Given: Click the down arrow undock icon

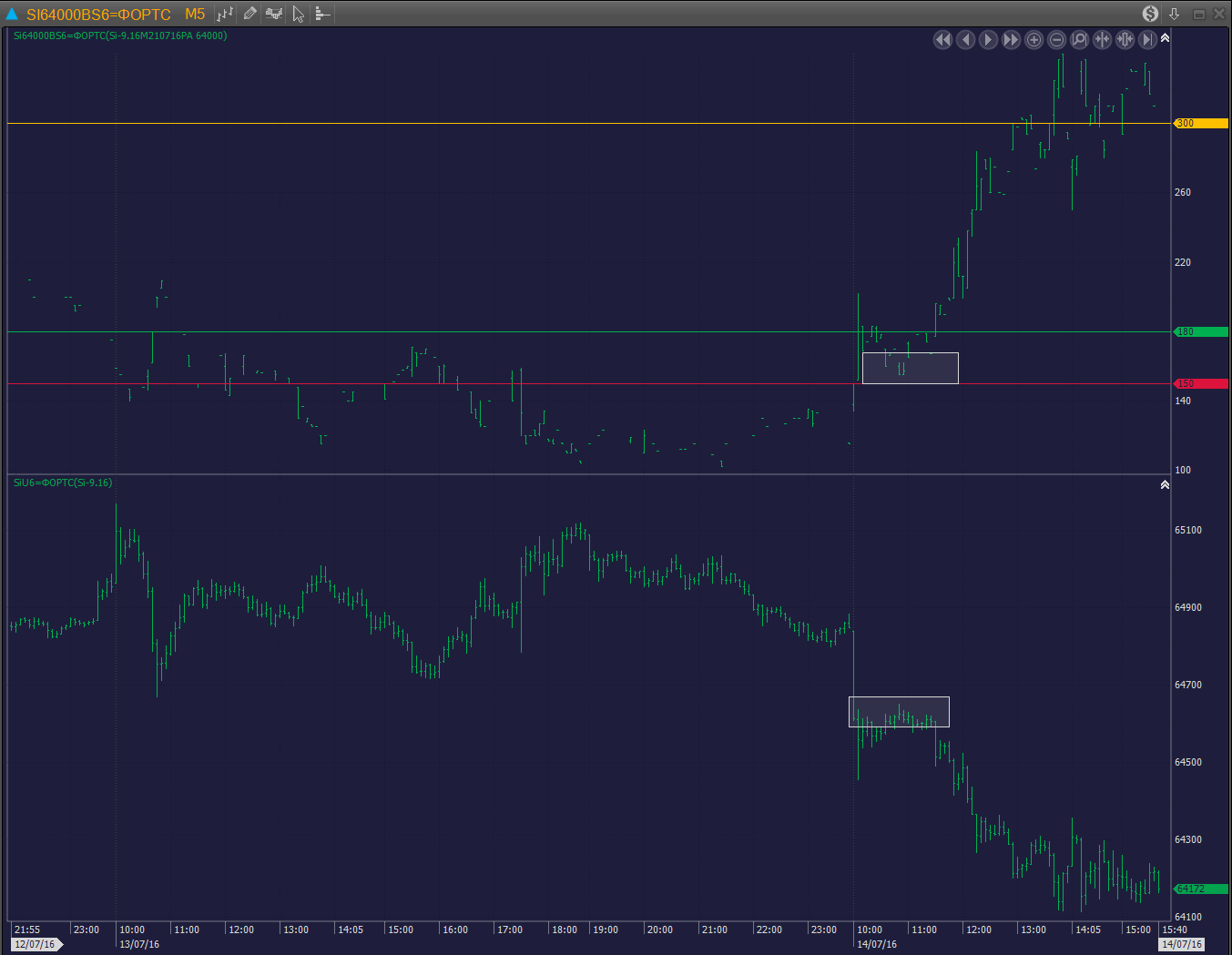Looking at the screenshot, I should coord(1175,14).
